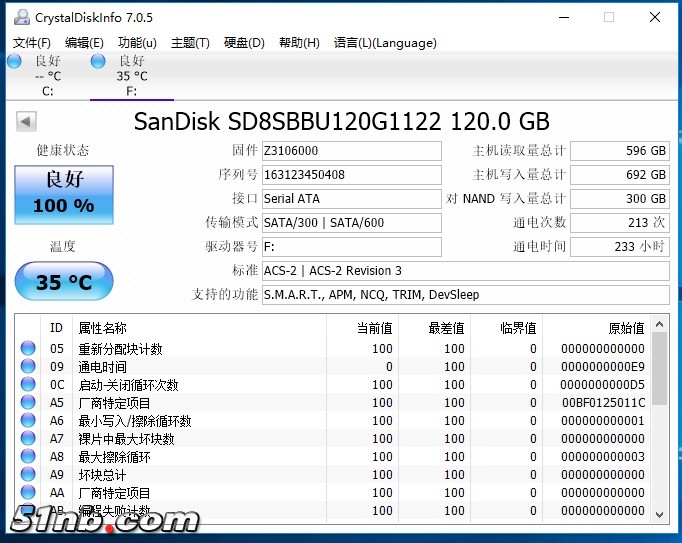
Task: Switch to the C: disk tab label
Action: click(48, 91)
